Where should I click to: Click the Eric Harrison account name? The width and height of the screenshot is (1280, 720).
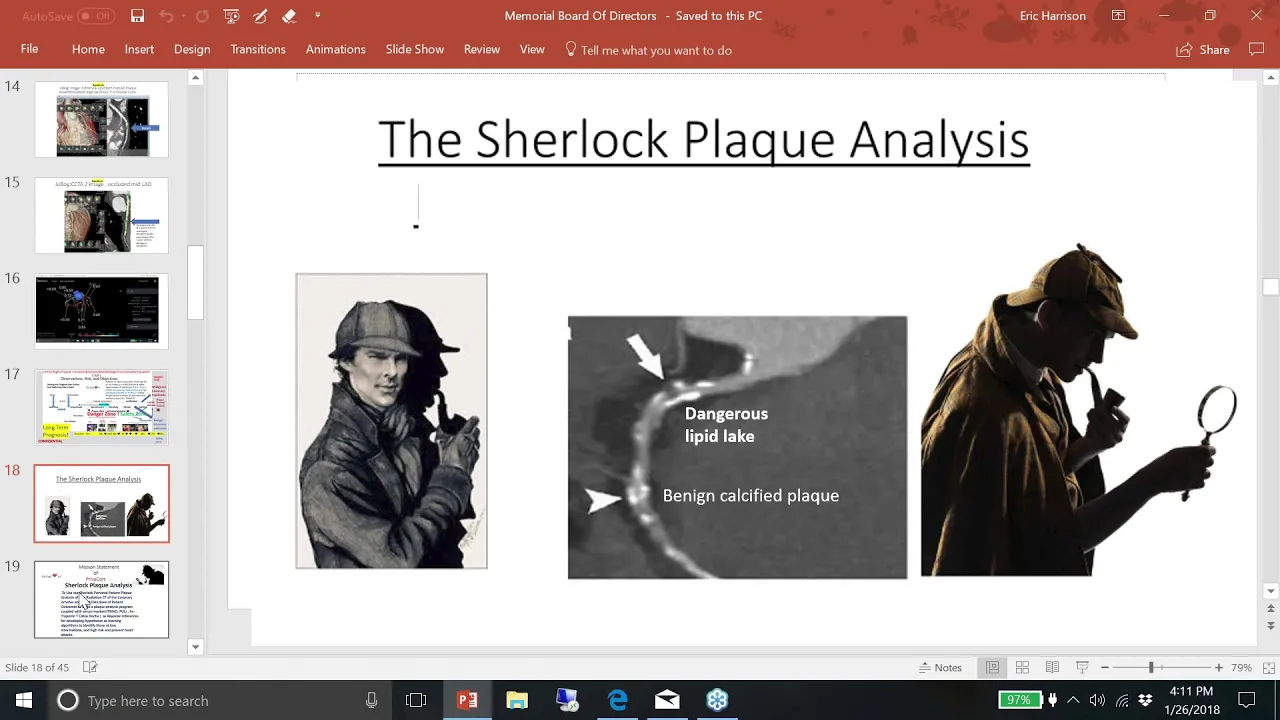click(1052, 16)
